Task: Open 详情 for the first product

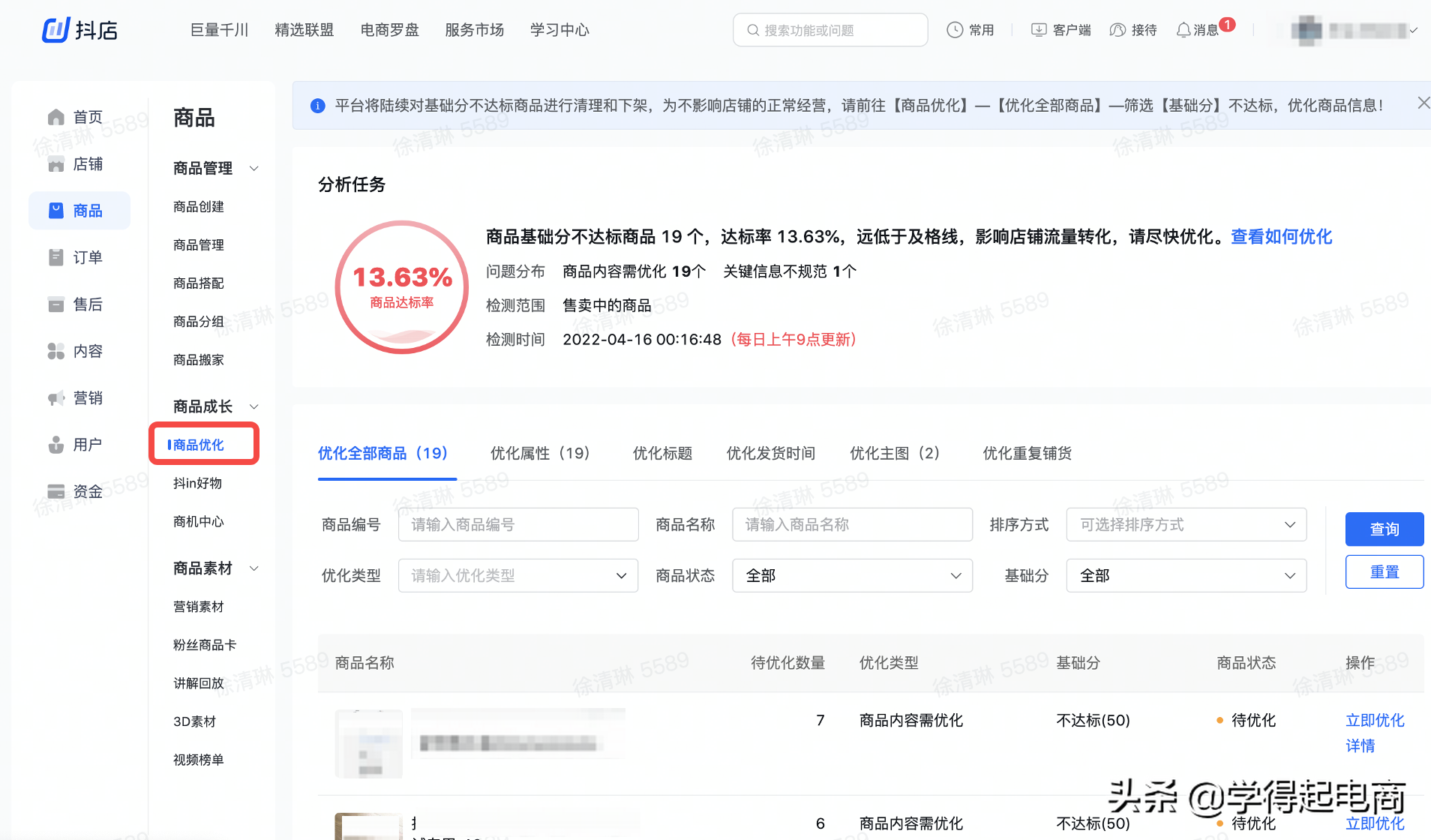Action: coord(1360,745)
